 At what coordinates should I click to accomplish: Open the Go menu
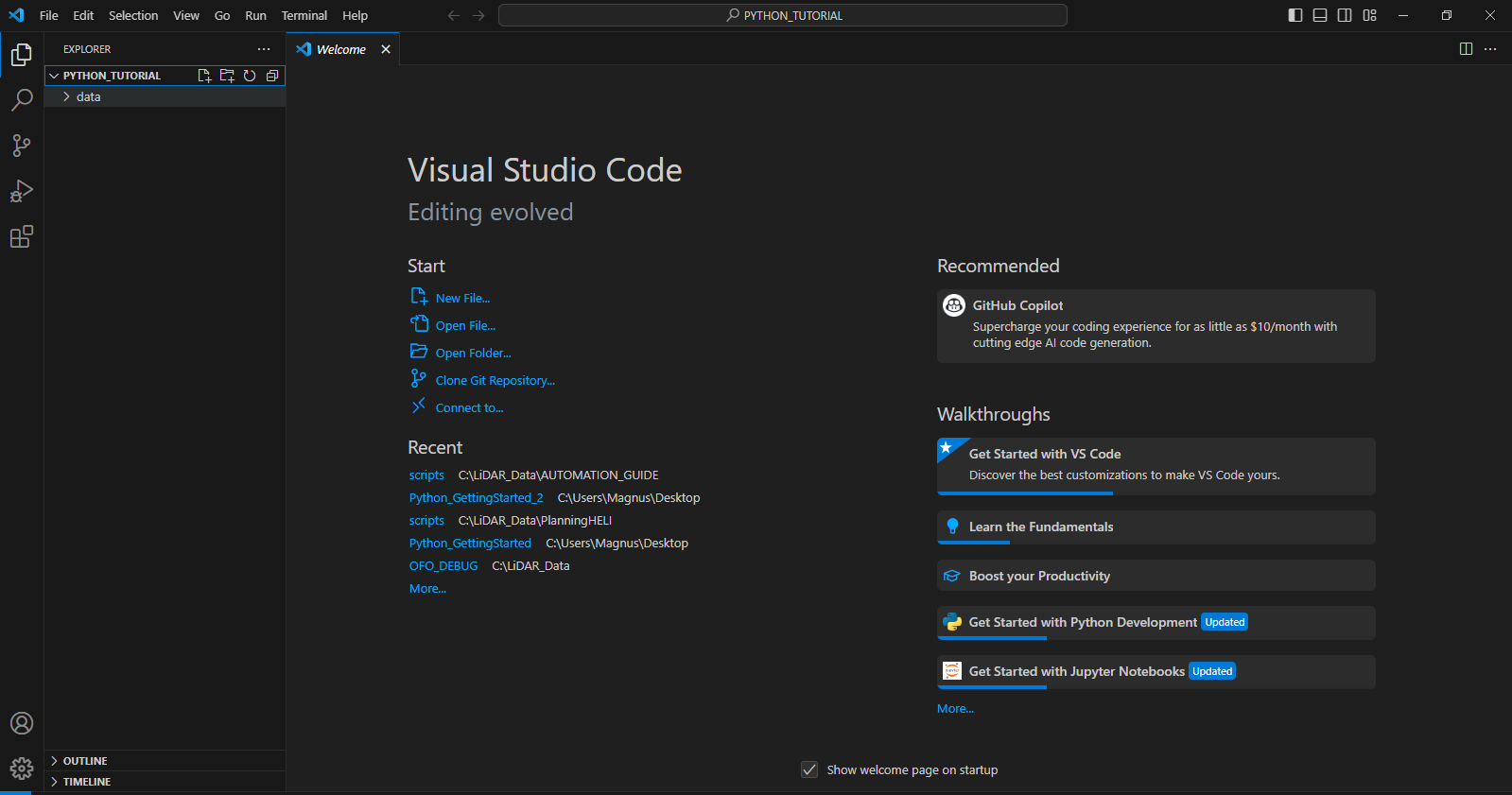tap(222, 15)
